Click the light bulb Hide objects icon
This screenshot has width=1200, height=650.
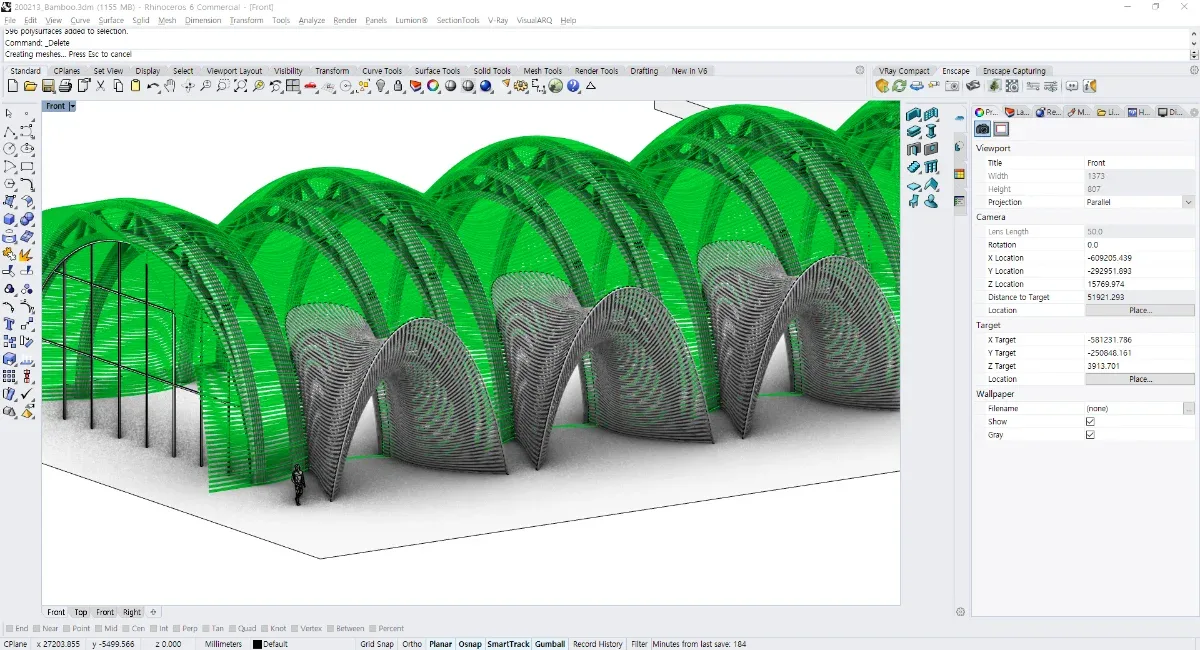[381, 87]
